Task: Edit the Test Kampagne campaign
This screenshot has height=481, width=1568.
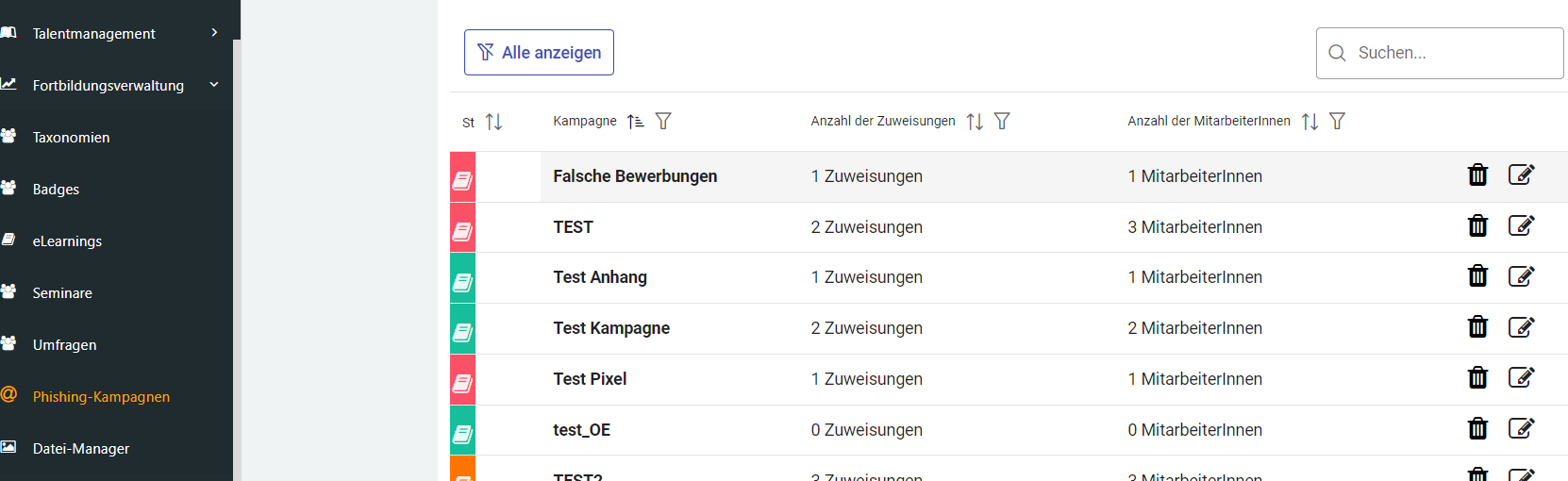Action: click(x=1521, y=327)
